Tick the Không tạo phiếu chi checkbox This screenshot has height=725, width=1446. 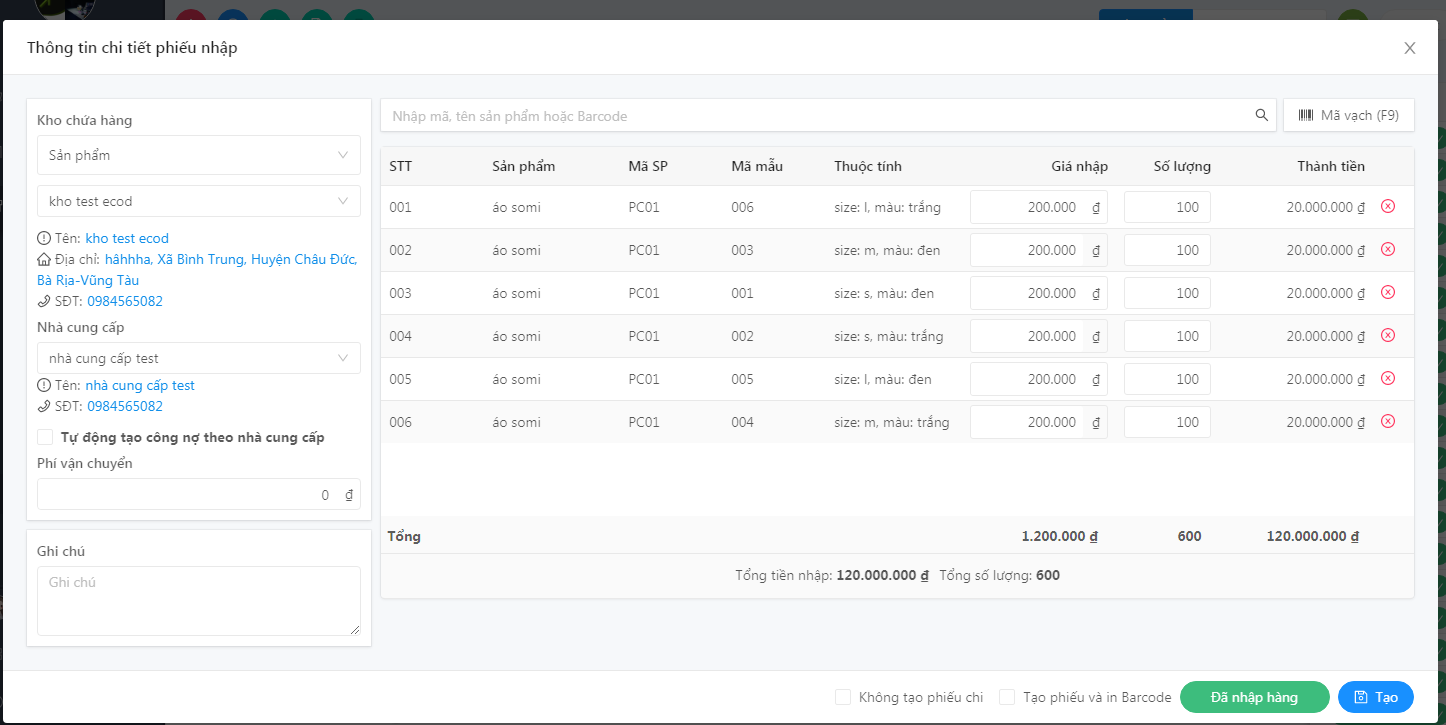pyautogui.click(x=843, y=697)
